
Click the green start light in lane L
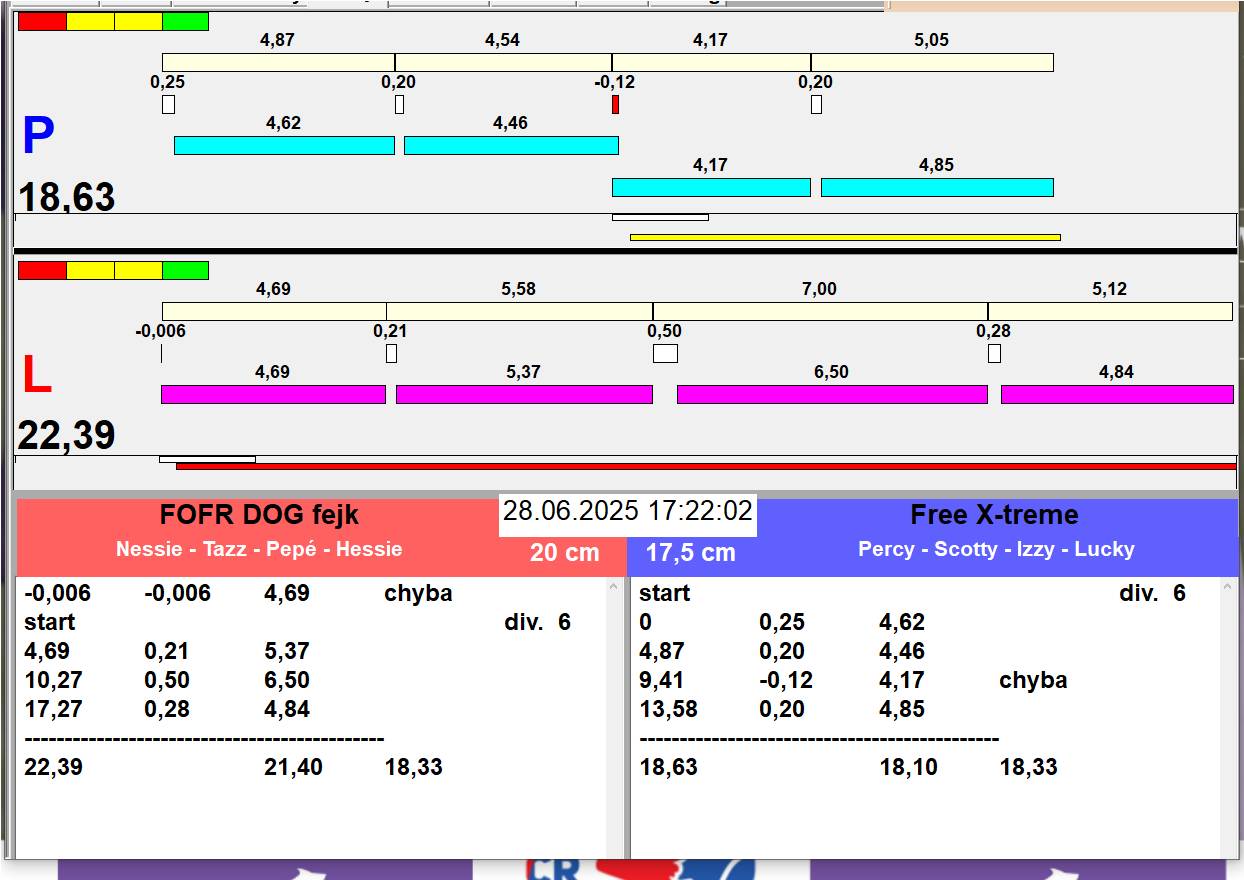185,270
